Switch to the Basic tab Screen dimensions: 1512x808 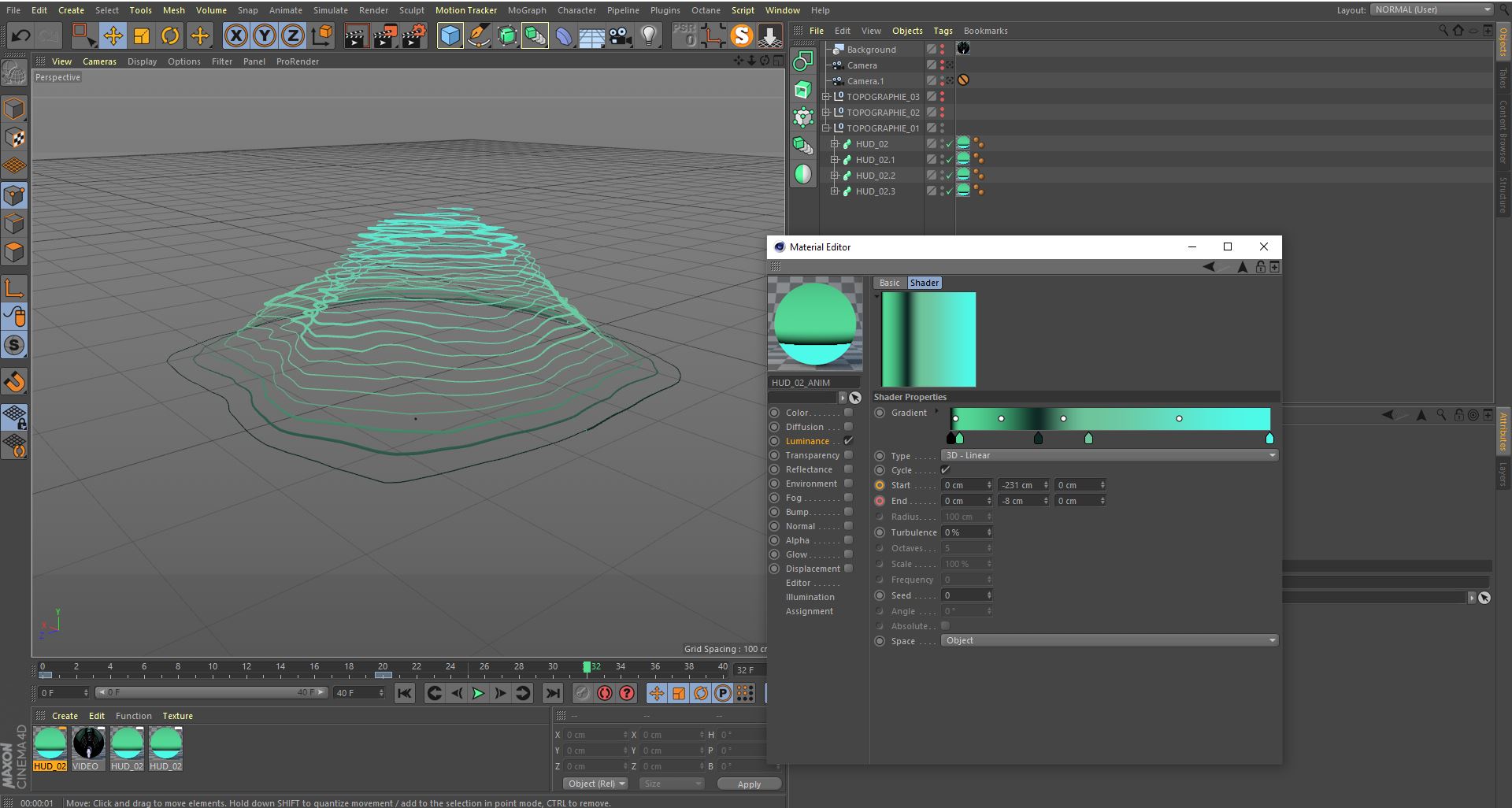coord(890,283)
